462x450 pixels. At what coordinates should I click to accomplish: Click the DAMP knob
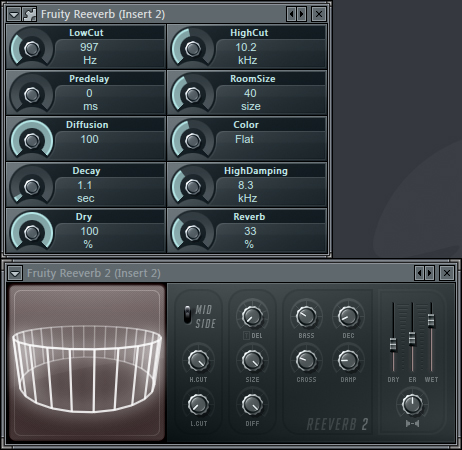(348, 360)
